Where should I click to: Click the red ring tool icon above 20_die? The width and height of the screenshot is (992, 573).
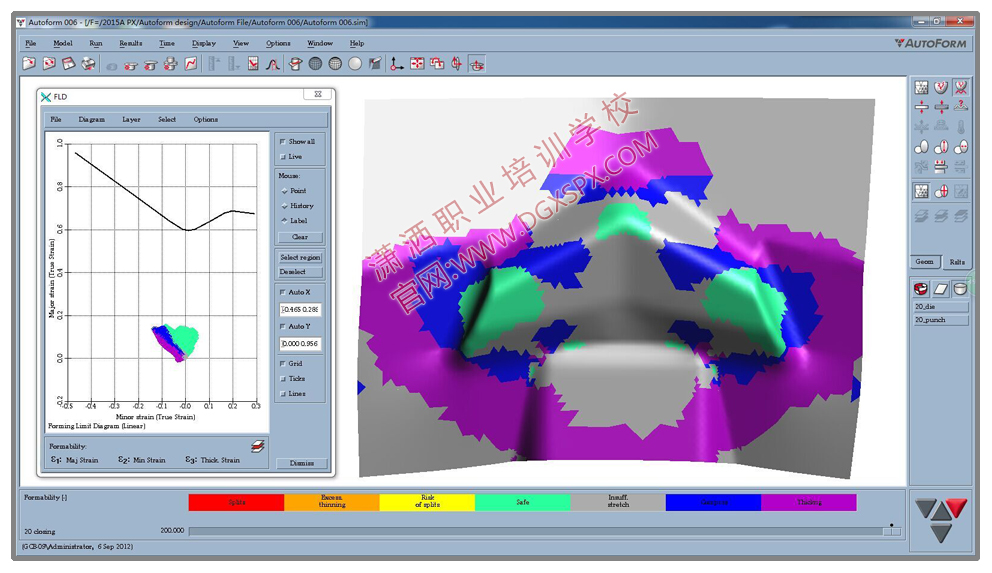pyautogui.click(x=921, y=289)
